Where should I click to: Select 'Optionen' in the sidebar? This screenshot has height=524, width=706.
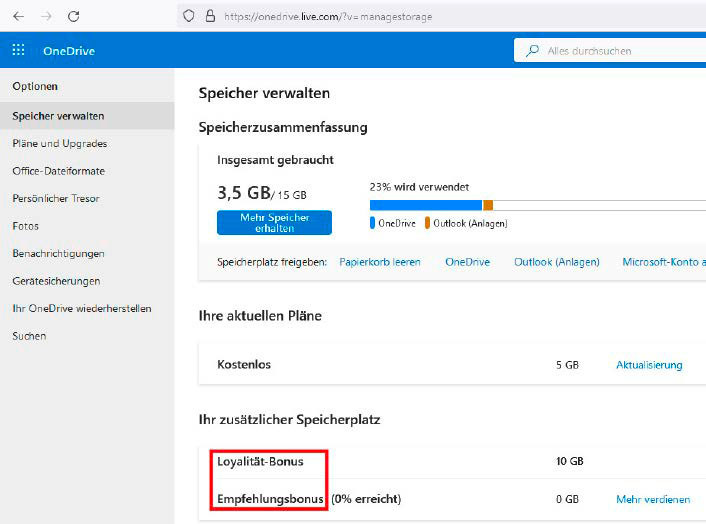35,86
